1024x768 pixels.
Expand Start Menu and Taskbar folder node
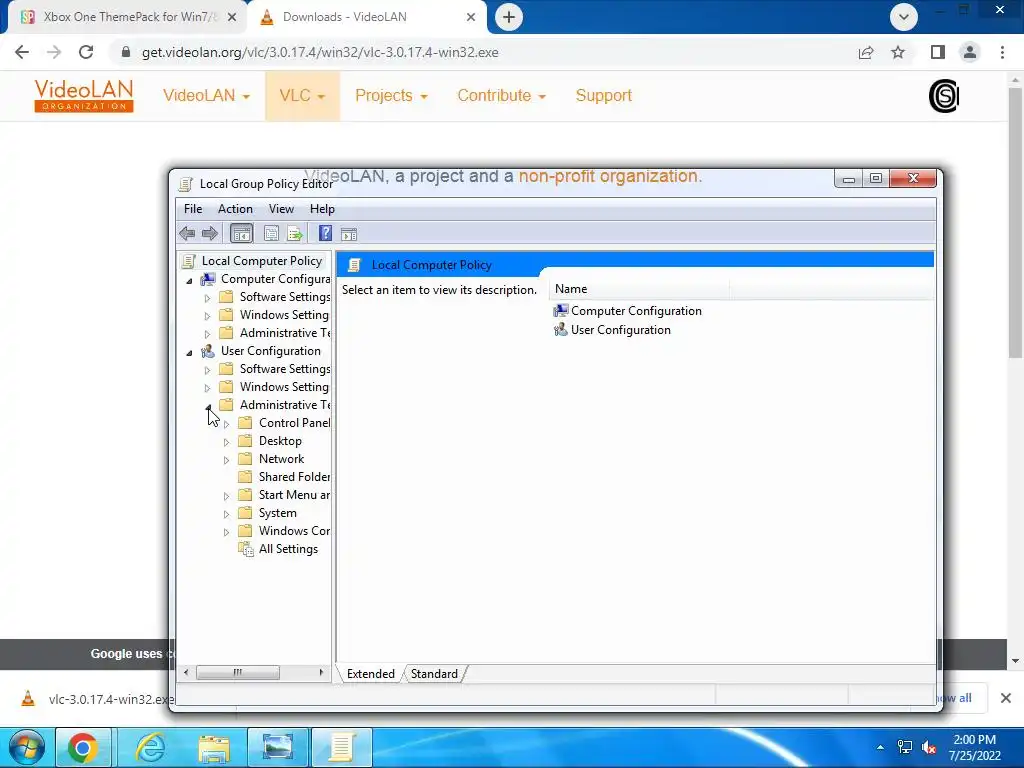coord(227,496)
